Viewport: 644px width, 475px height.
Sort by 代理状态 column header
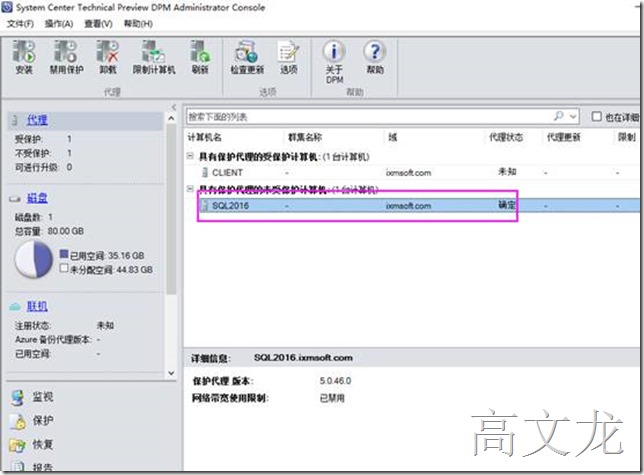pos(506,137)
